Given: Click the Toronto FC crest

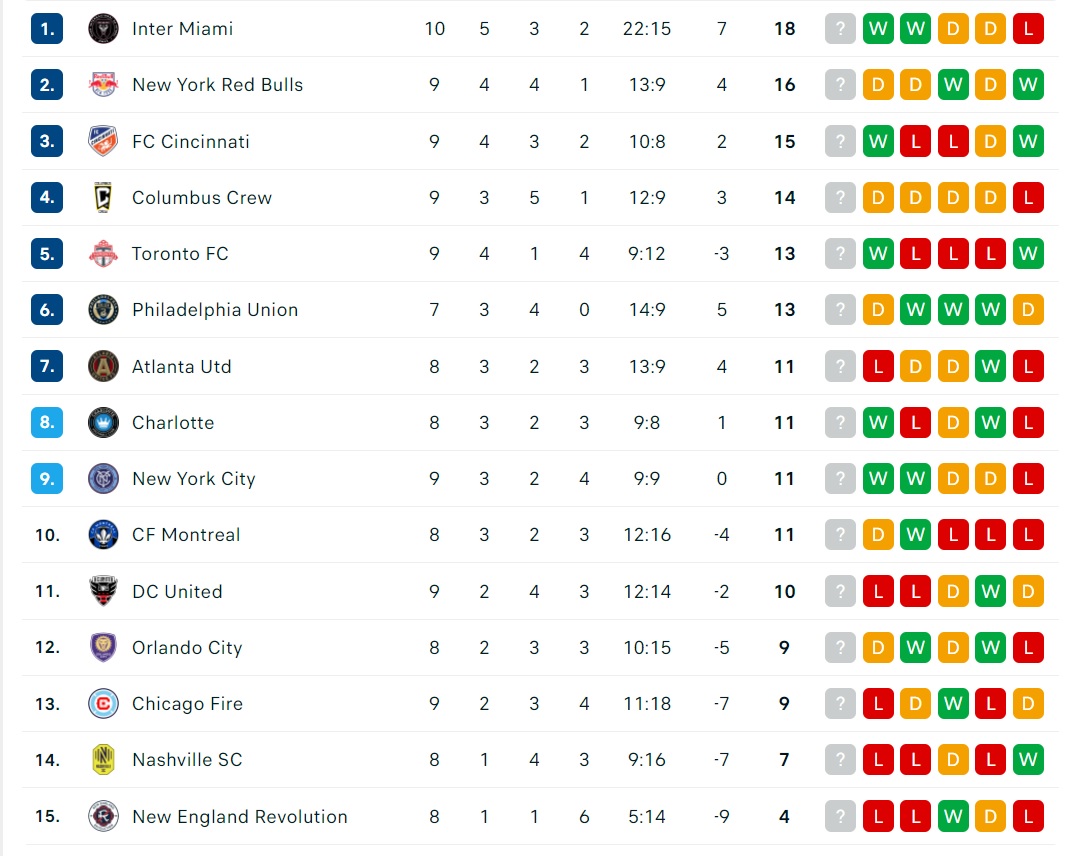Looking at the screenshot, I should (103, 254).
